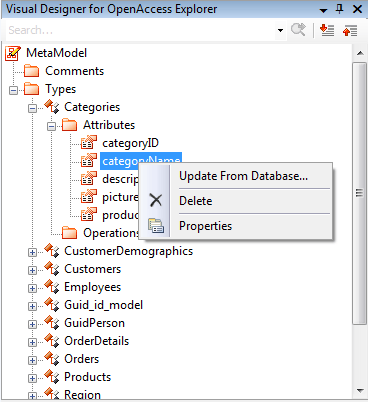Click the scroll down arrow of scrollbar

coord(360,390)
